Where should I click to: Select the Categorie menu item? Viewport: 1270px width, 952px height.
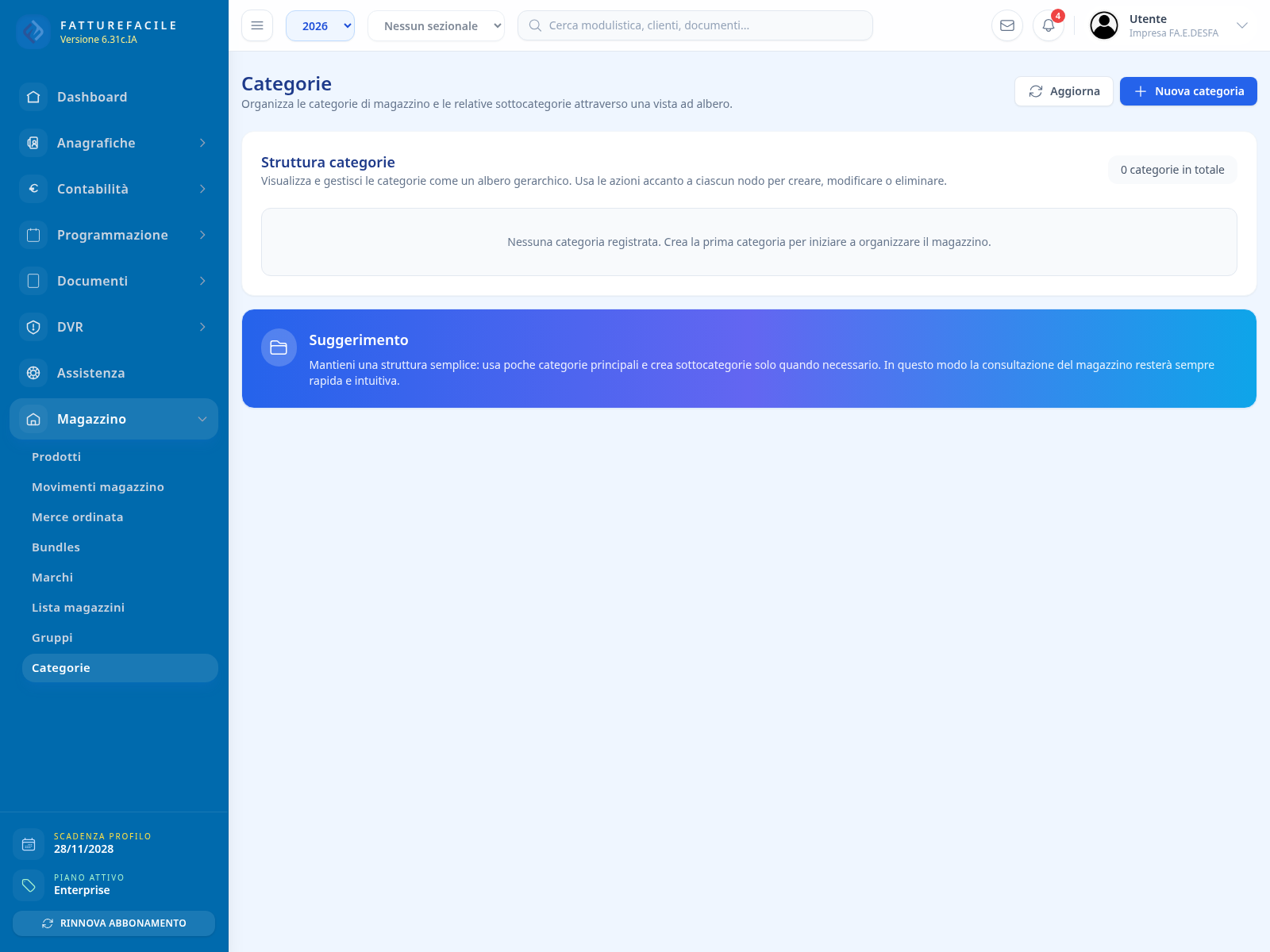coord(120,668)
